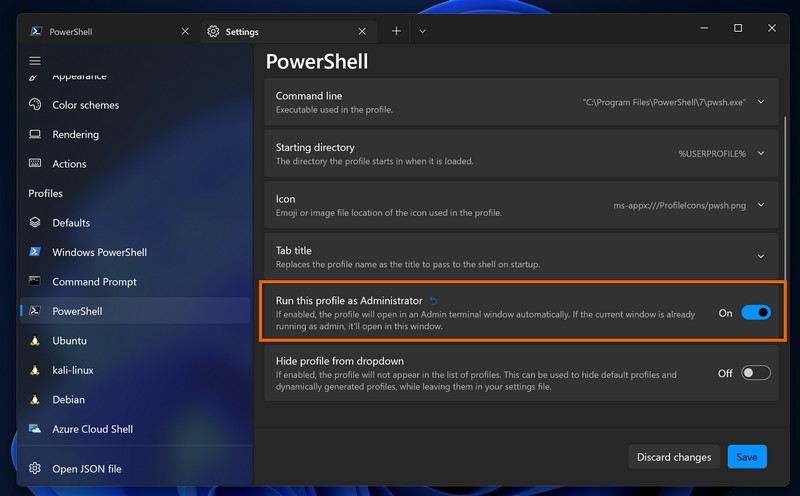Click the pwsh.exe command line path
Screen dimensions: 800x496
[x=664, y=102]
